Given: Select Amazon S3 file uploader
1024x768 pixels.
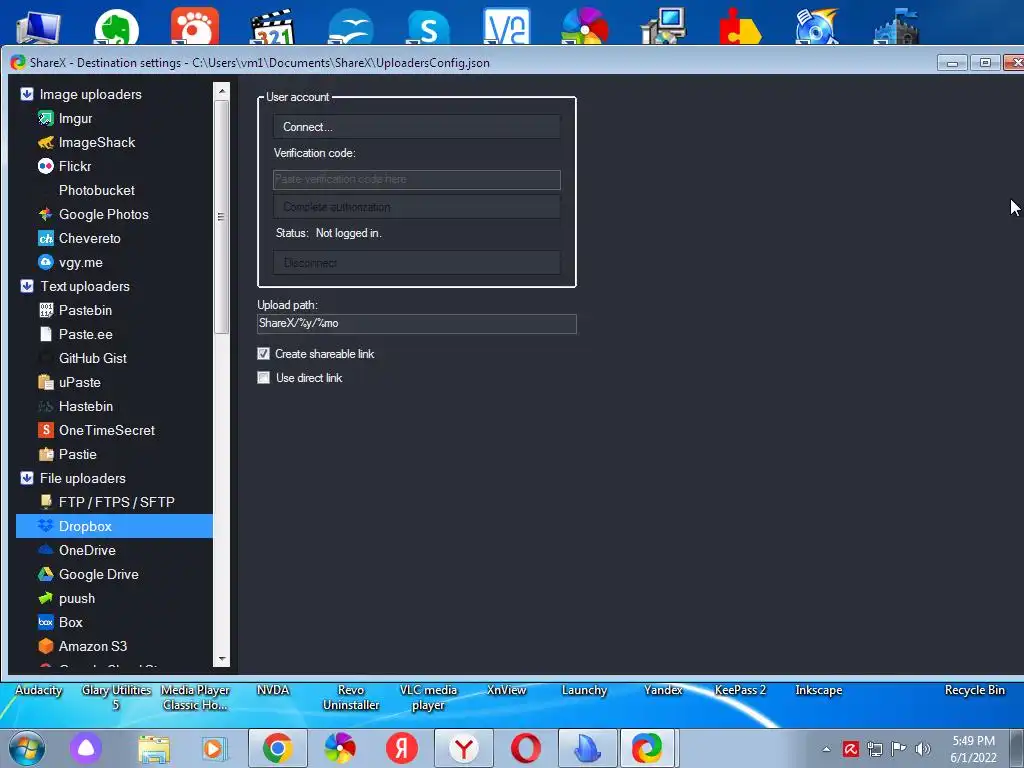Looking at the screenshot, I should point(93,646).
